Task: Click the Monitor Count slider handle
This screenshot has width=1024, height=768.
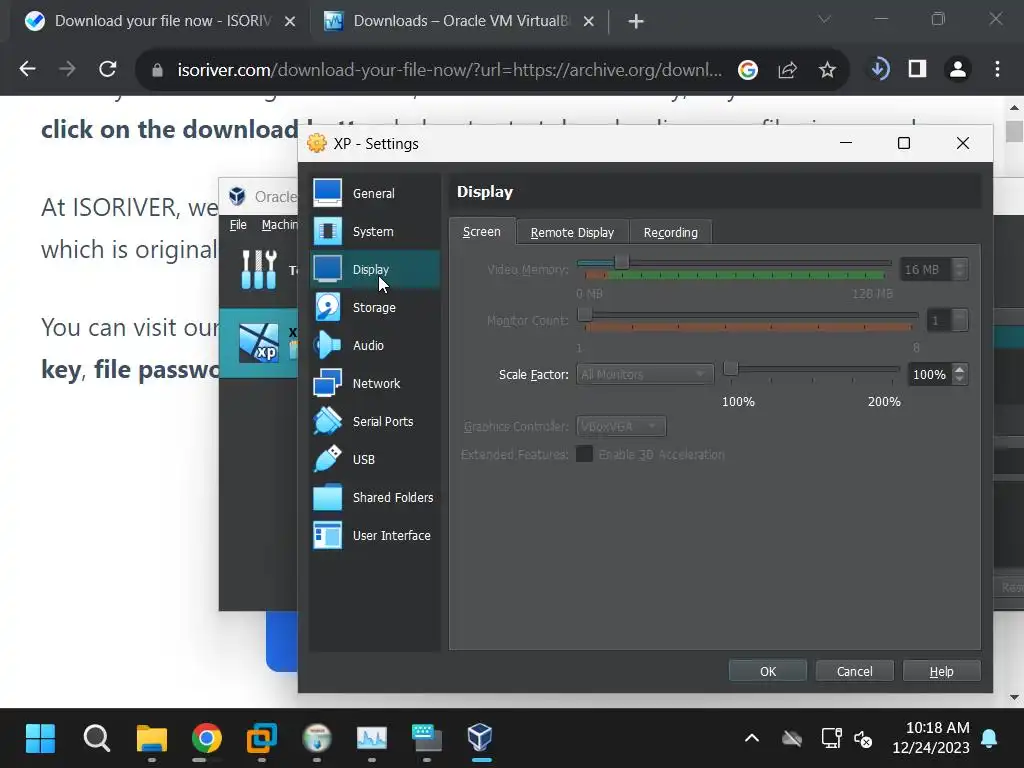Action: [x=585, y=314]
